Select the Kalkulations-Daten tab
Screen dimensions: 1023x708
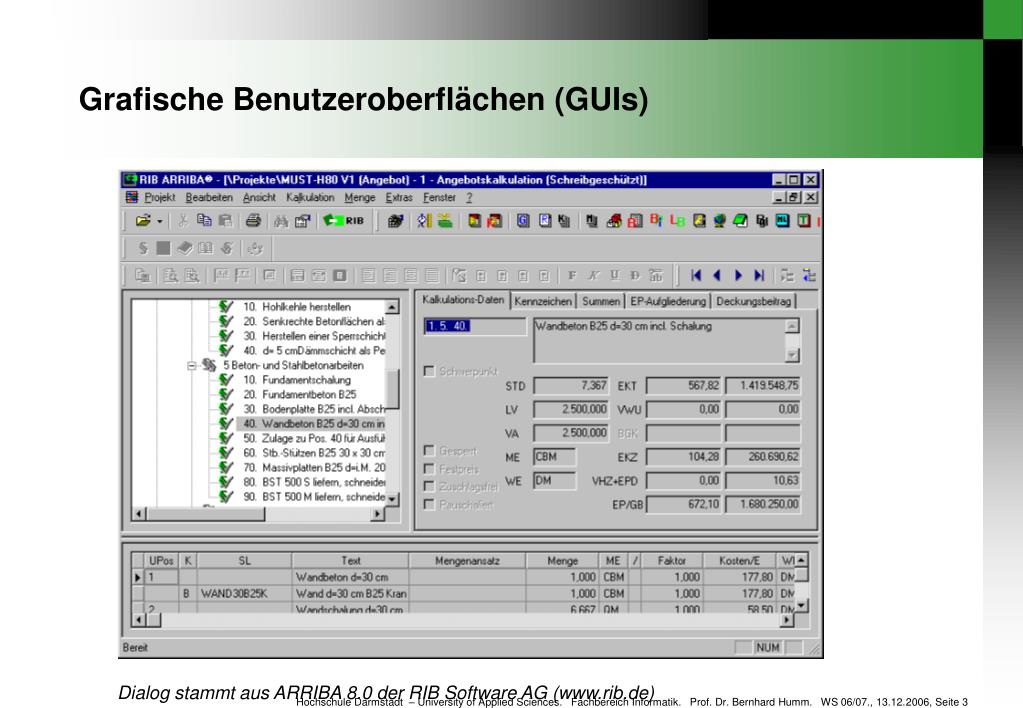463,300
